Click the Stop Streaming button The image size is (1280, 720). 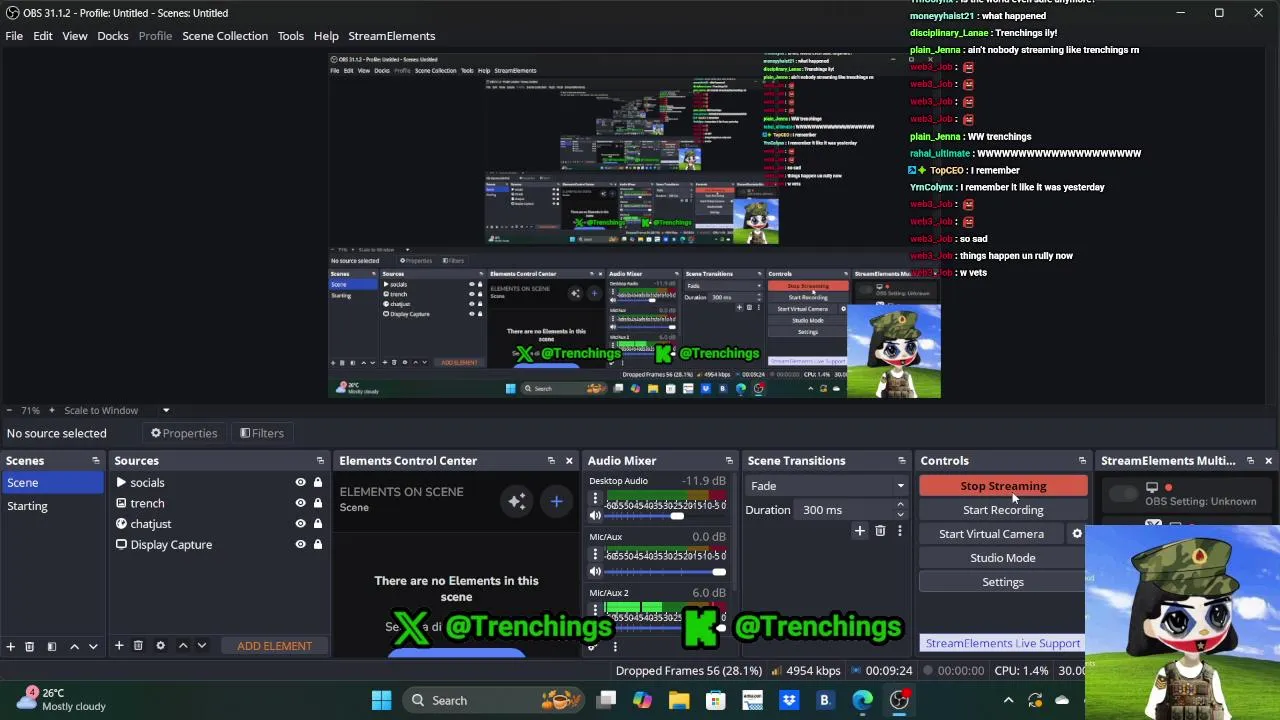[1003, 486]
